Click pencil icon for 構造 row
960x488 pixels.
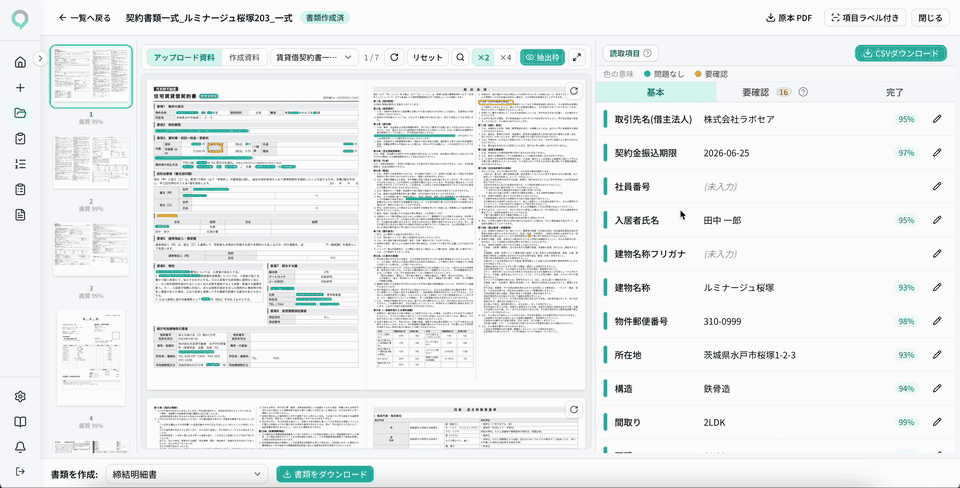[937, 388]
